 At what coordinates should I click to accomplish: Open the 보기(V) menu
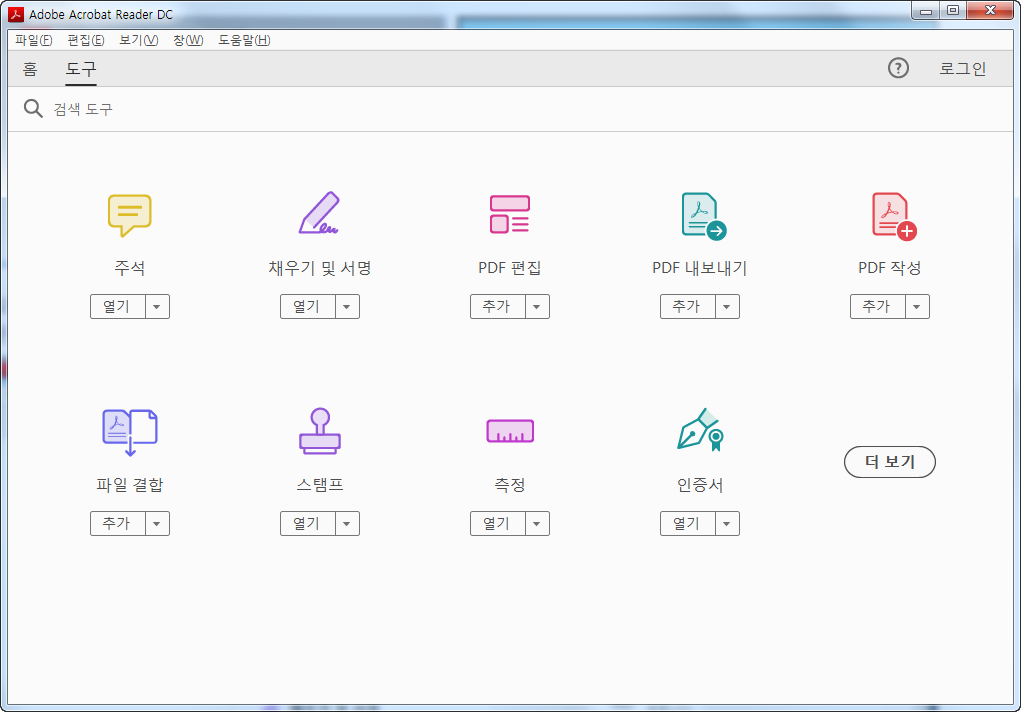[x=139, y=40]
